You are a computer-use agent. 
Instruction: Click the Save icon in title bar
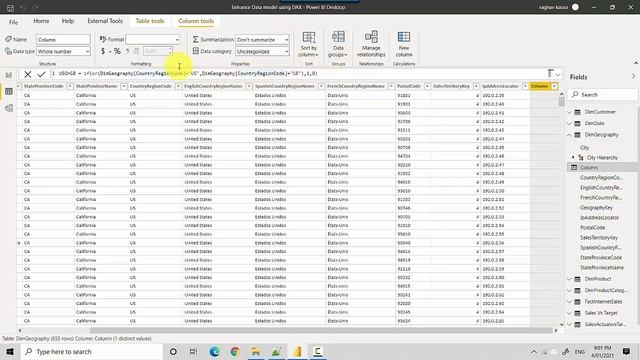tap(10, 7)
